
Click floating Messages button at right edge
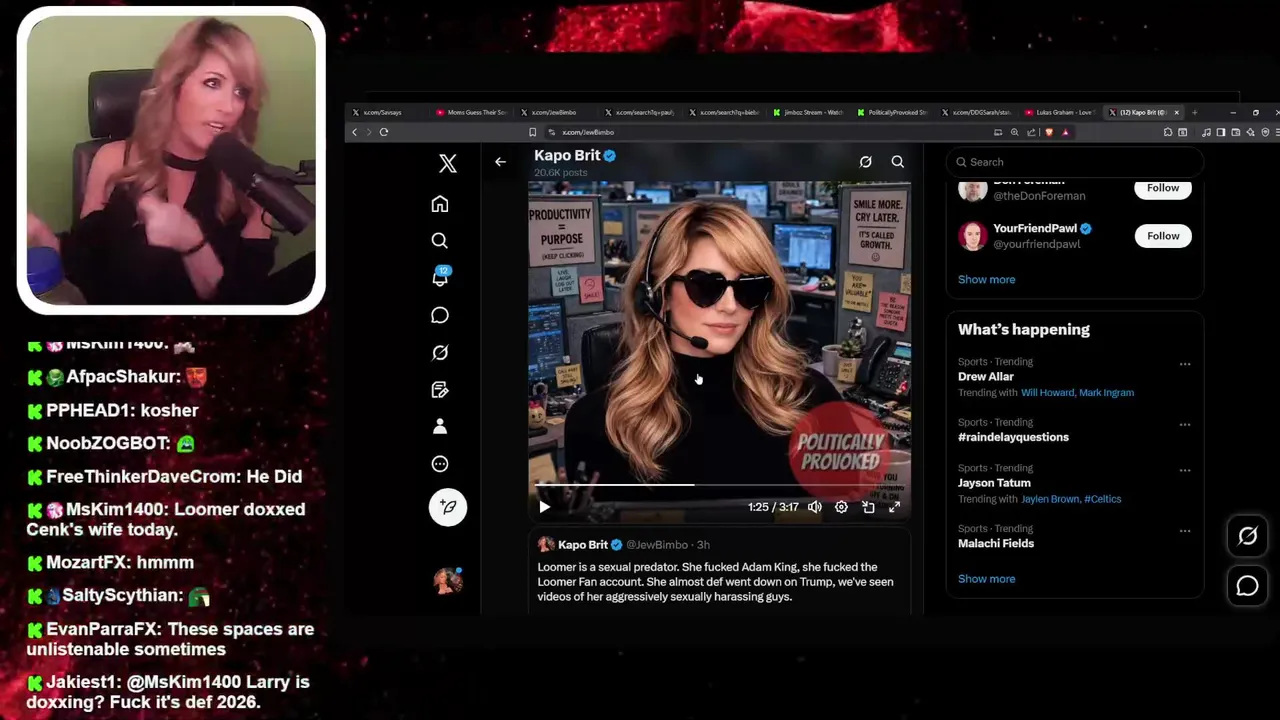coord(1247,586)
